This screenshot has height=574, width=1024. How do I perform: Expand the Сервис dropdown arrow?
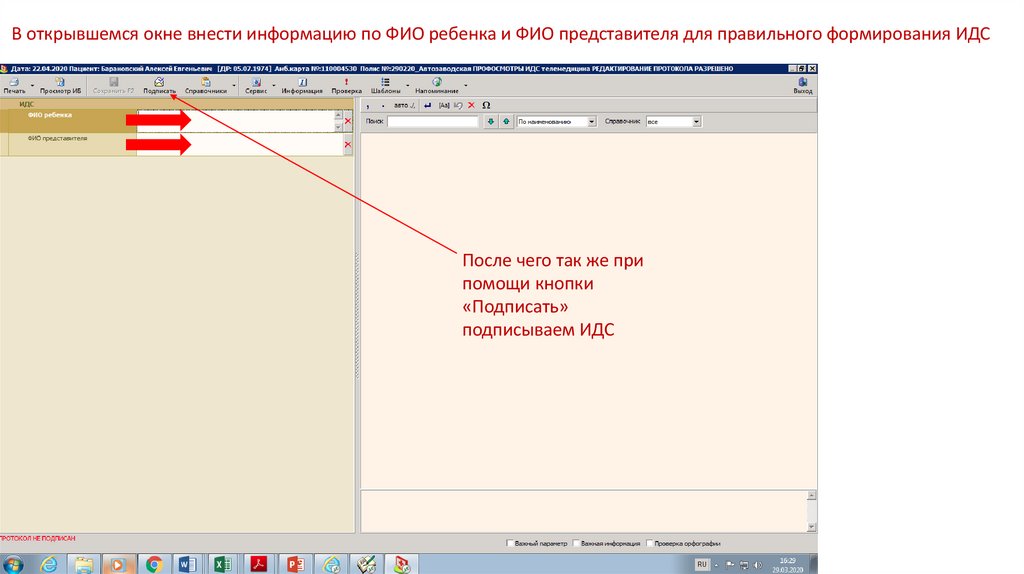(273, 86)
